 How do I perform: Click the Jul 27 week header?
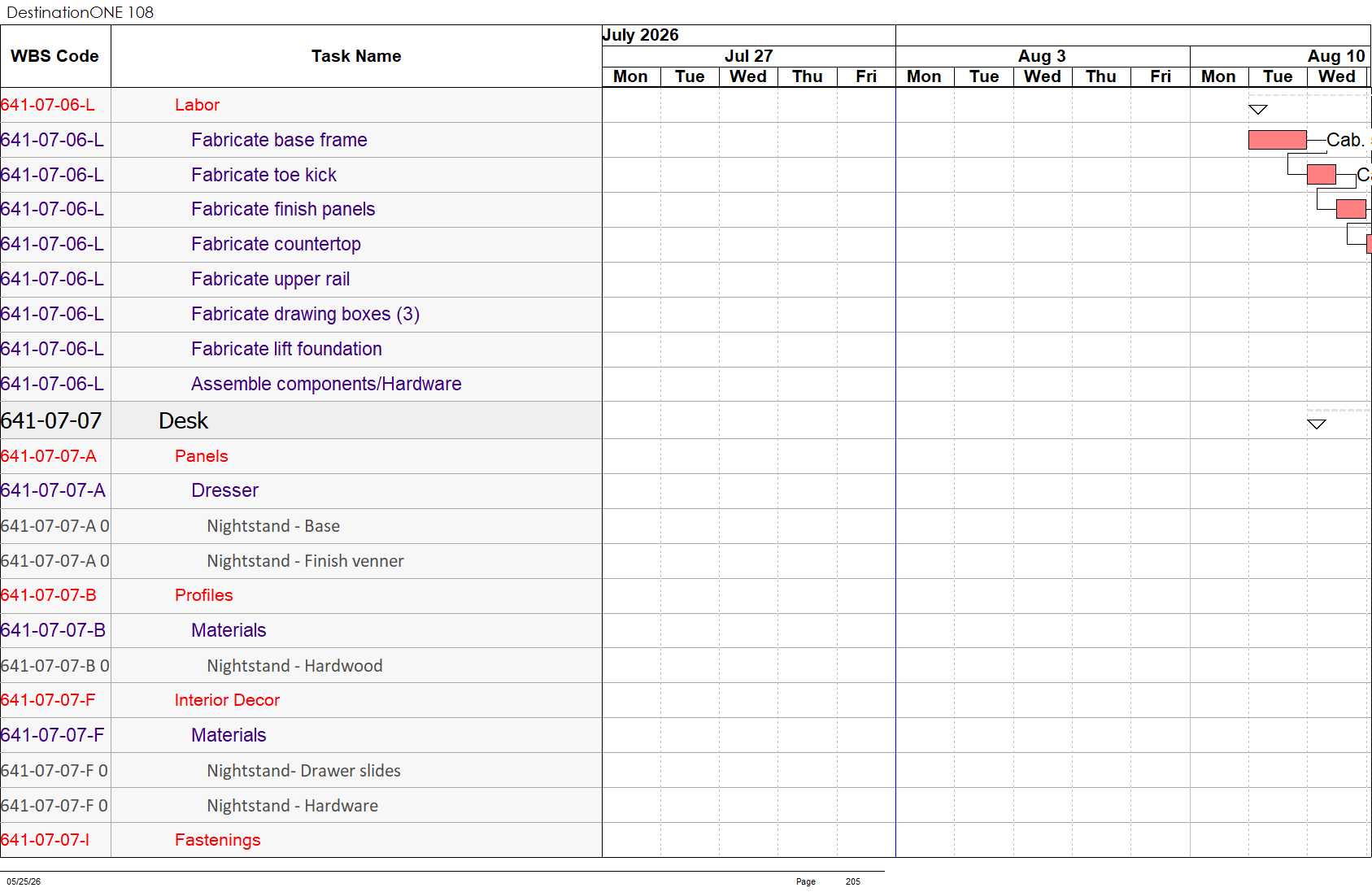748,56
